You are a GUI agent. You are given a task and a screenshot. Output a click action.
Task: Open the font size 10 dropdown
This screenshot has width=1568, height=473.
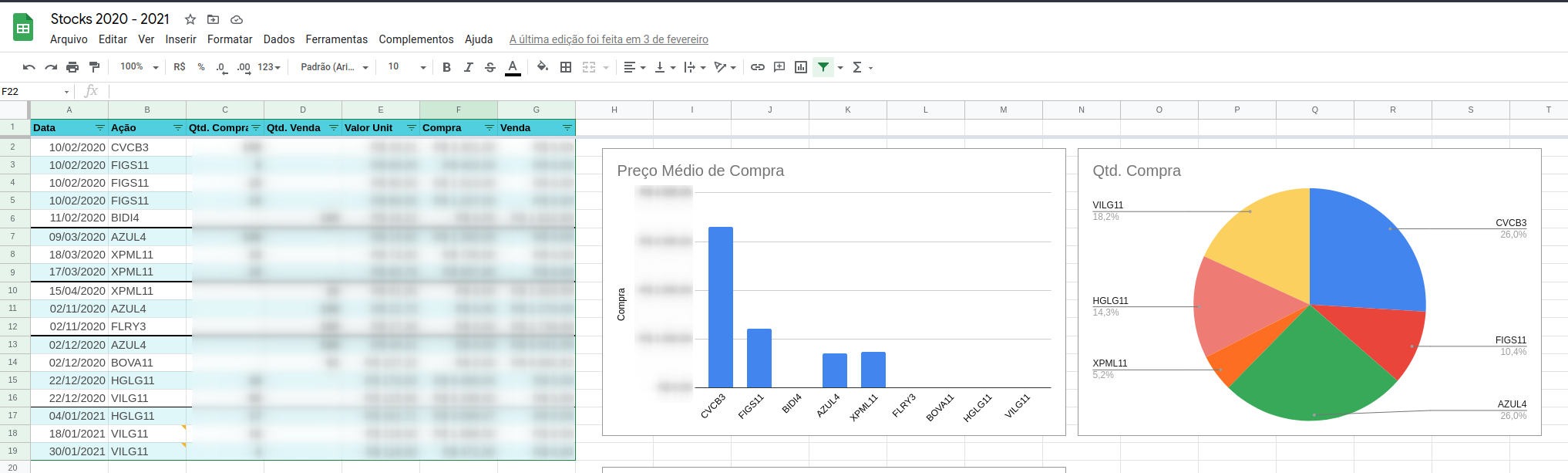(x=406, y=67)
